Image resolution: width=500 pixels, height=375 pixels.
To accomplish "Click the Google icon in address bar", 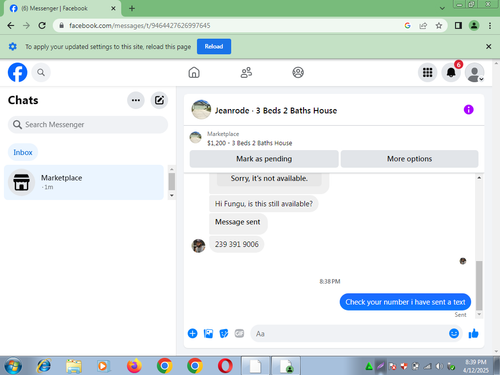I will pos(407,25).
